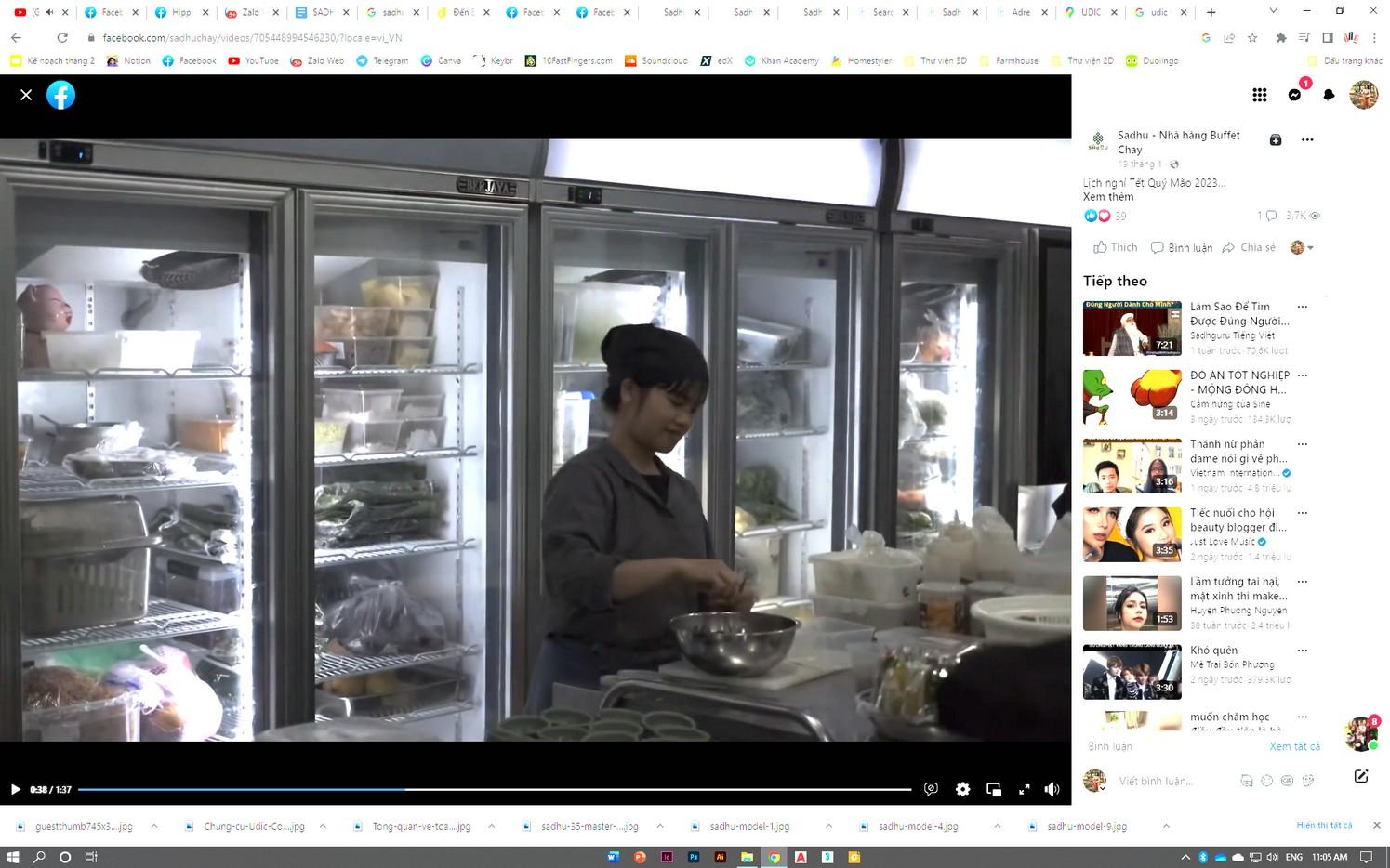Open the Facebook notifications bell

tap(1329, 95)
